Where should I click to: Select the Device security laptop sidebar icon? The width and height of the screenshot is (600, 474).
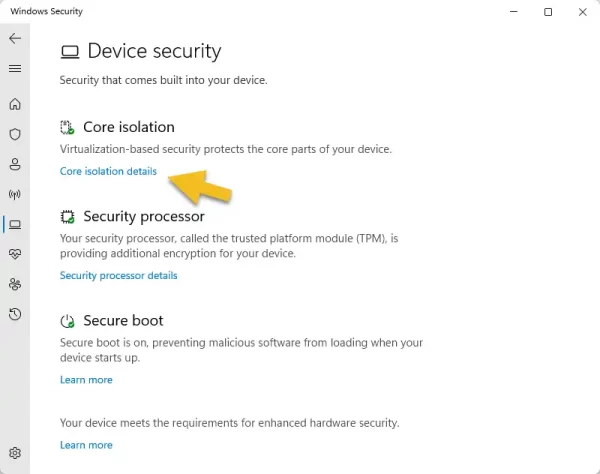point(15,224)
